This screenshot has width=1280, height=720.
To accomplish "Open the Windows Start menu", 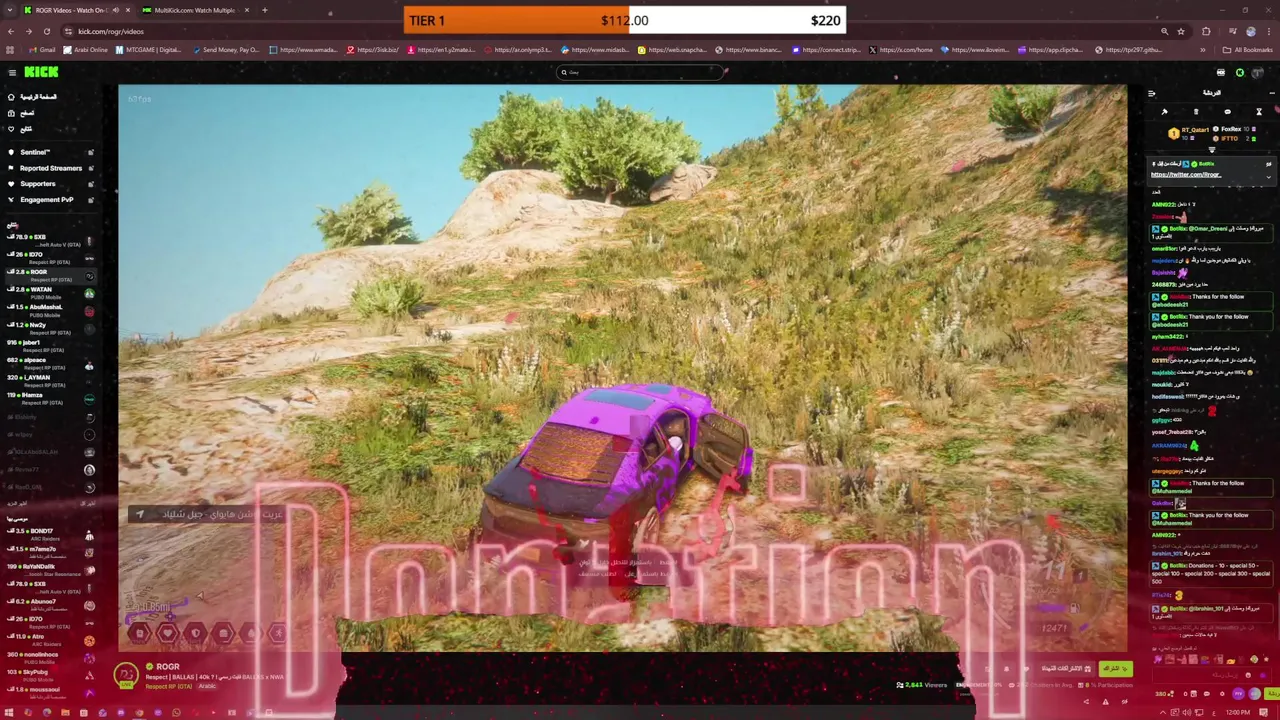I will click(9, 713).
